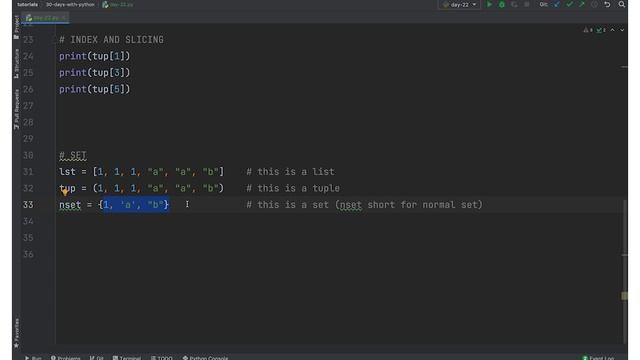Click the print(tup[3]) line
Viewport: 640px width, 360px height.
95,73
